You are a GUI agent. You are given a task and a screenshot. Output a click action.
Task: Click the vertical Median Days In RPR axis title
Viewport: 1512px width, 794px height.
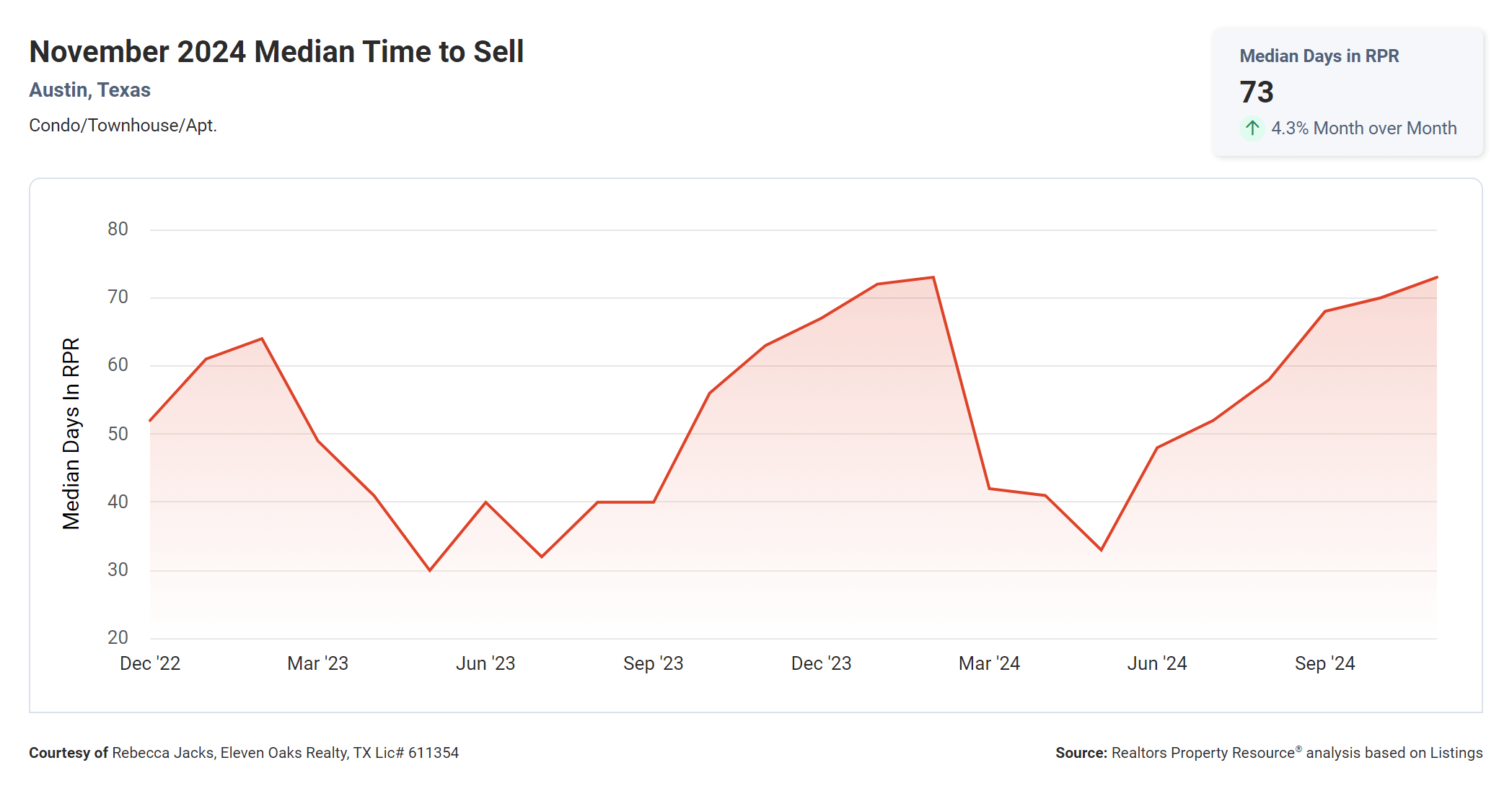pos(71,433)
